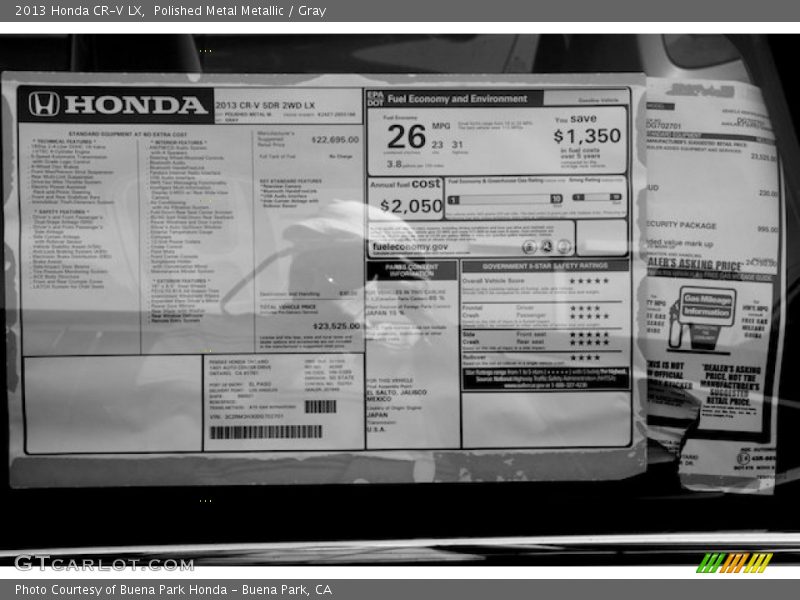
Task: Click the Rollover star rating row
Action: (585, 358)
